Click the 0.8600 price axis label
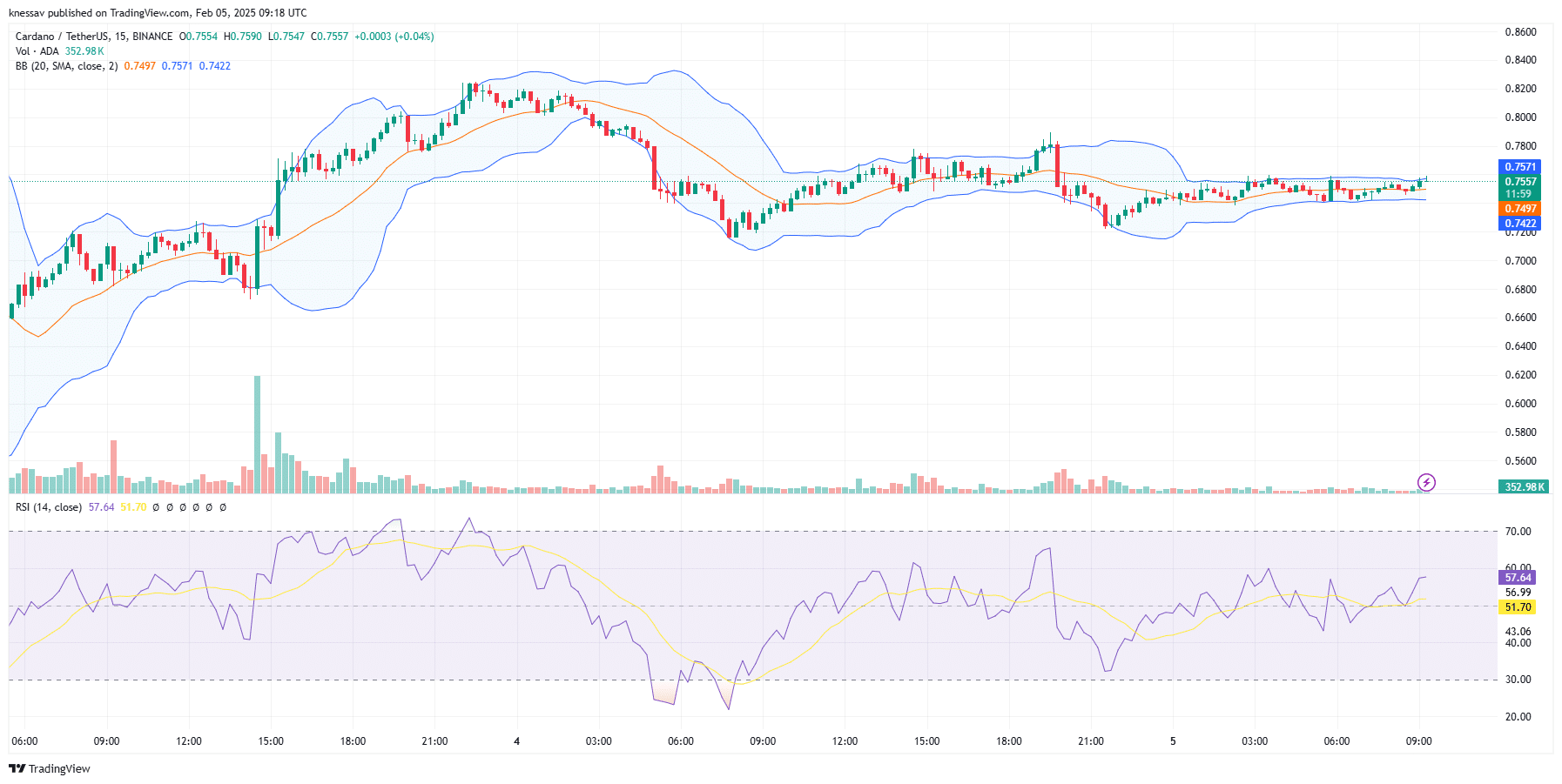This screenshot has width=1562, height=784. tap(1521, 32)
